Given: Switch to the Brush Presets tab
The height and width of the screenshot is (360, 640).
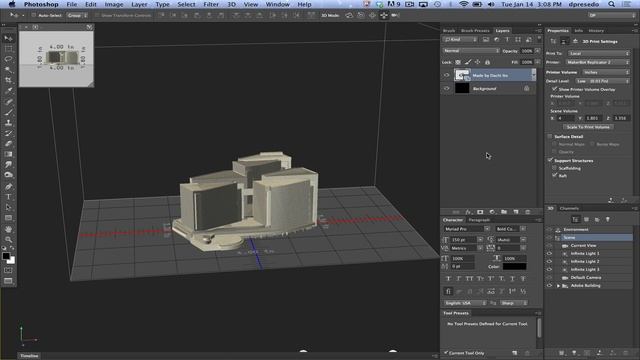Looking at the screenshot, I should (475, 31).
